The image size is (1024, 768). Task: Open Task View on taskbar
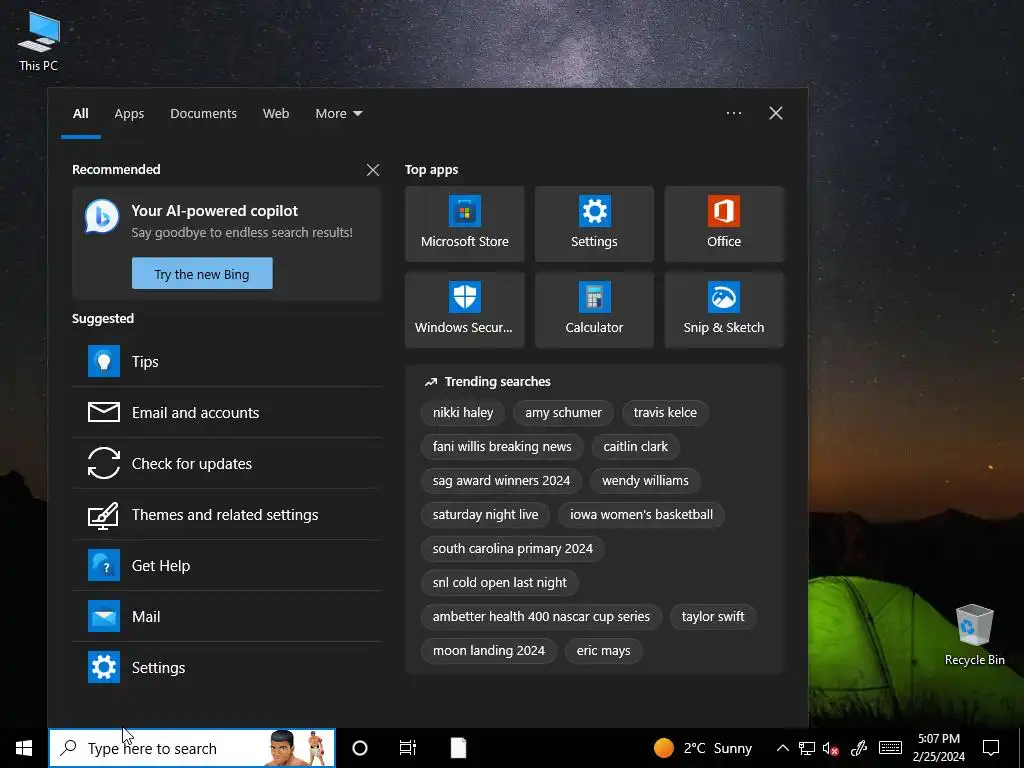click(408, 748)
